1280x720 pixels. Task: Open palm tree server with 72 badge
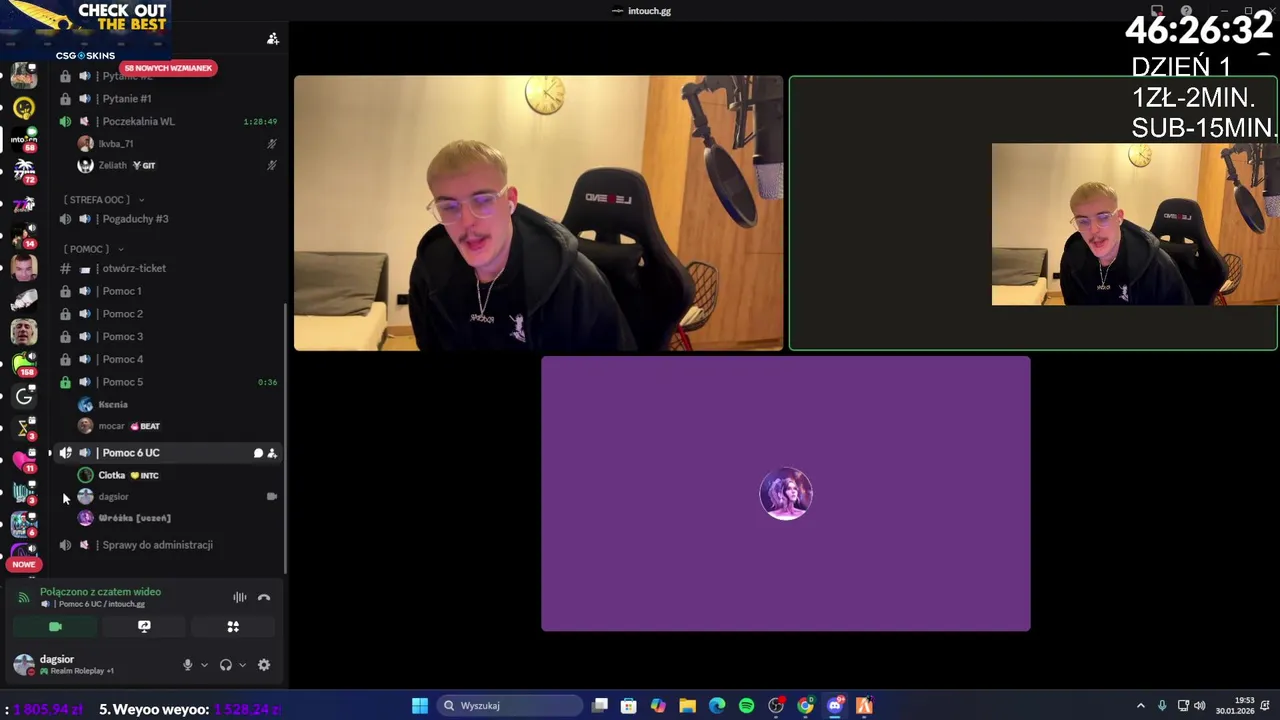pos(24,171)
